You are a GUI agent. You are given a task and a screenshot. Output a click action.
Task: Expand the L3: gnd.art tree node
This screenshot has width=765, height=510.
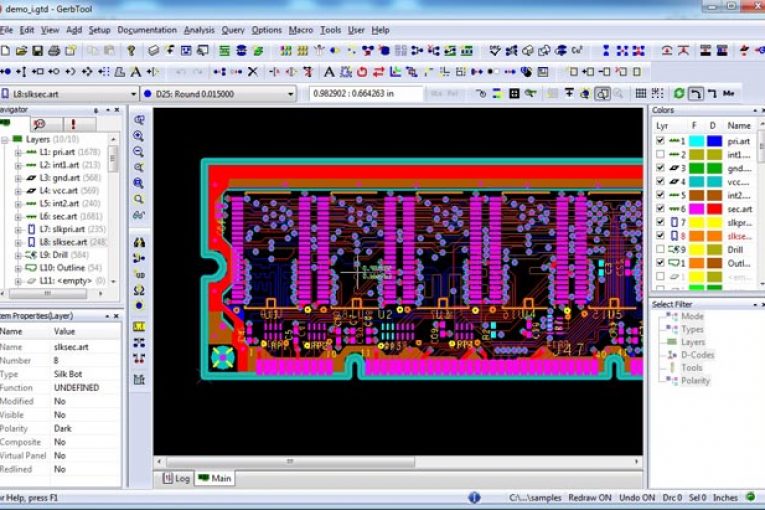pos(18,178)
